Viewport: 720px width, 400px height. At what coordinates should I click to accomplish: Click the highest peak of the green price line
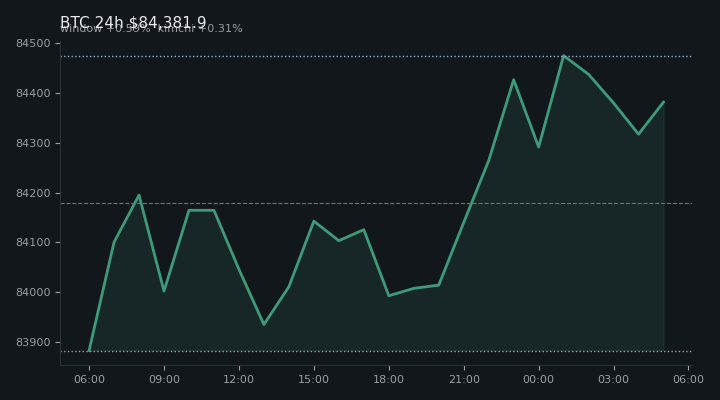tap(563, 56)
